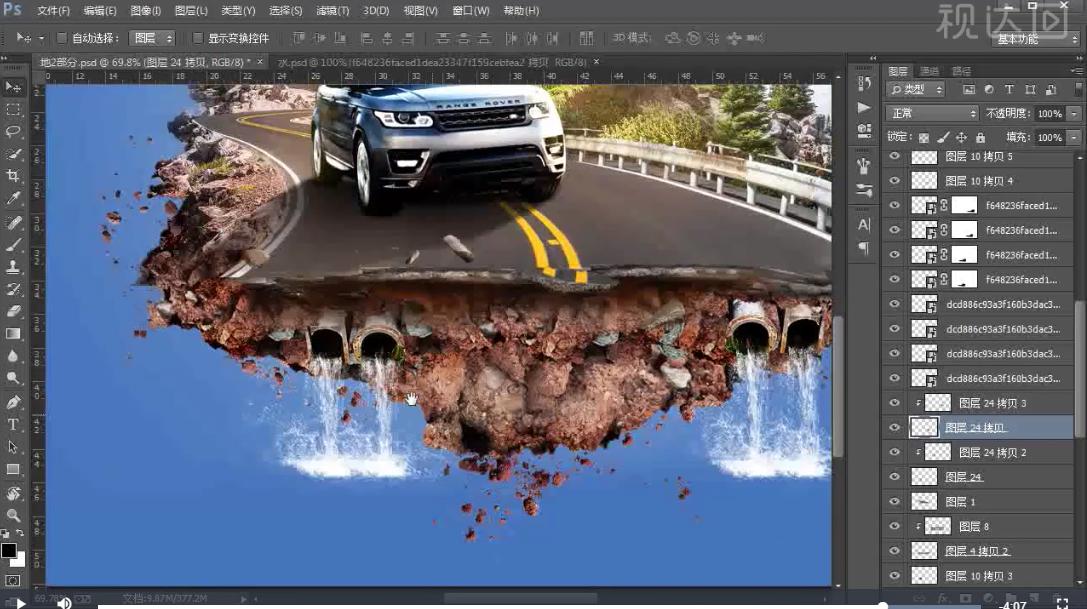
Task: Toggle visibility of 图层 24 拷贝 layer
Action: coord(894,427)
